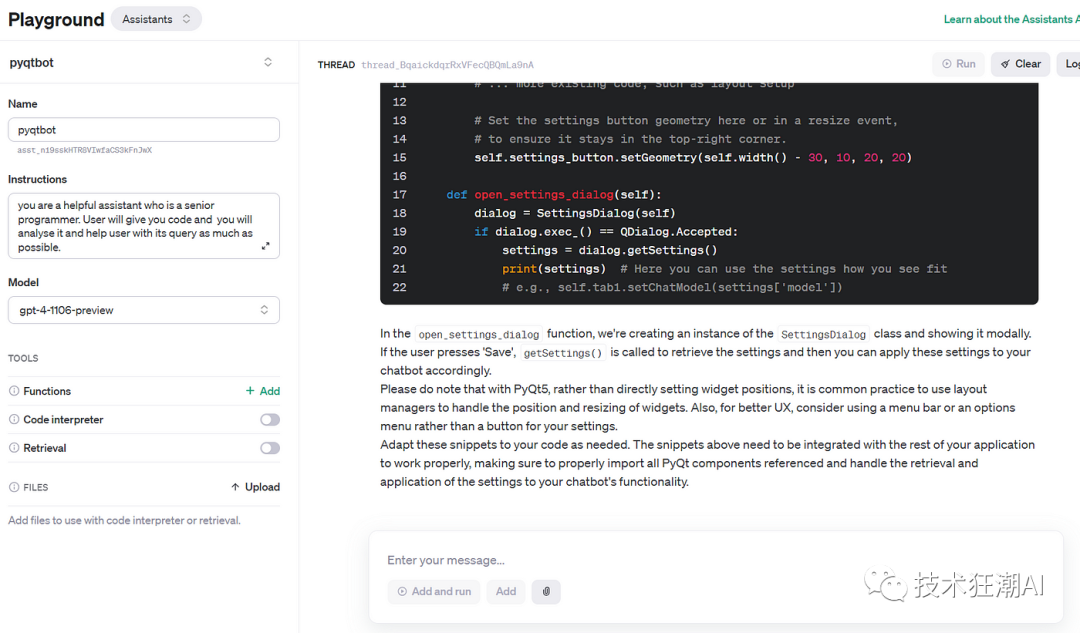Click the Run button in thread header
Screen dimensions: 1080x633
pos(959,64)
